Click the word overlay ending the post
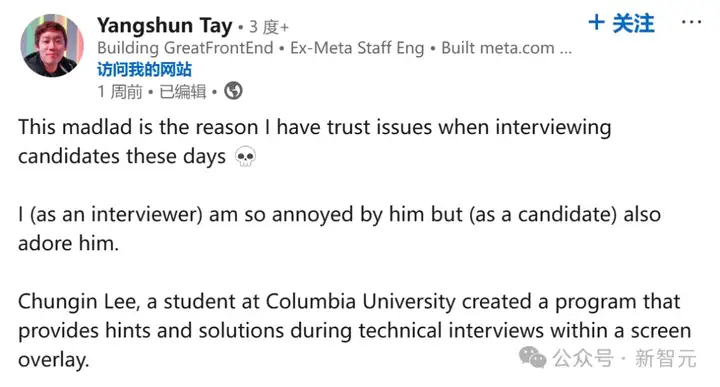 coord(53,360)
